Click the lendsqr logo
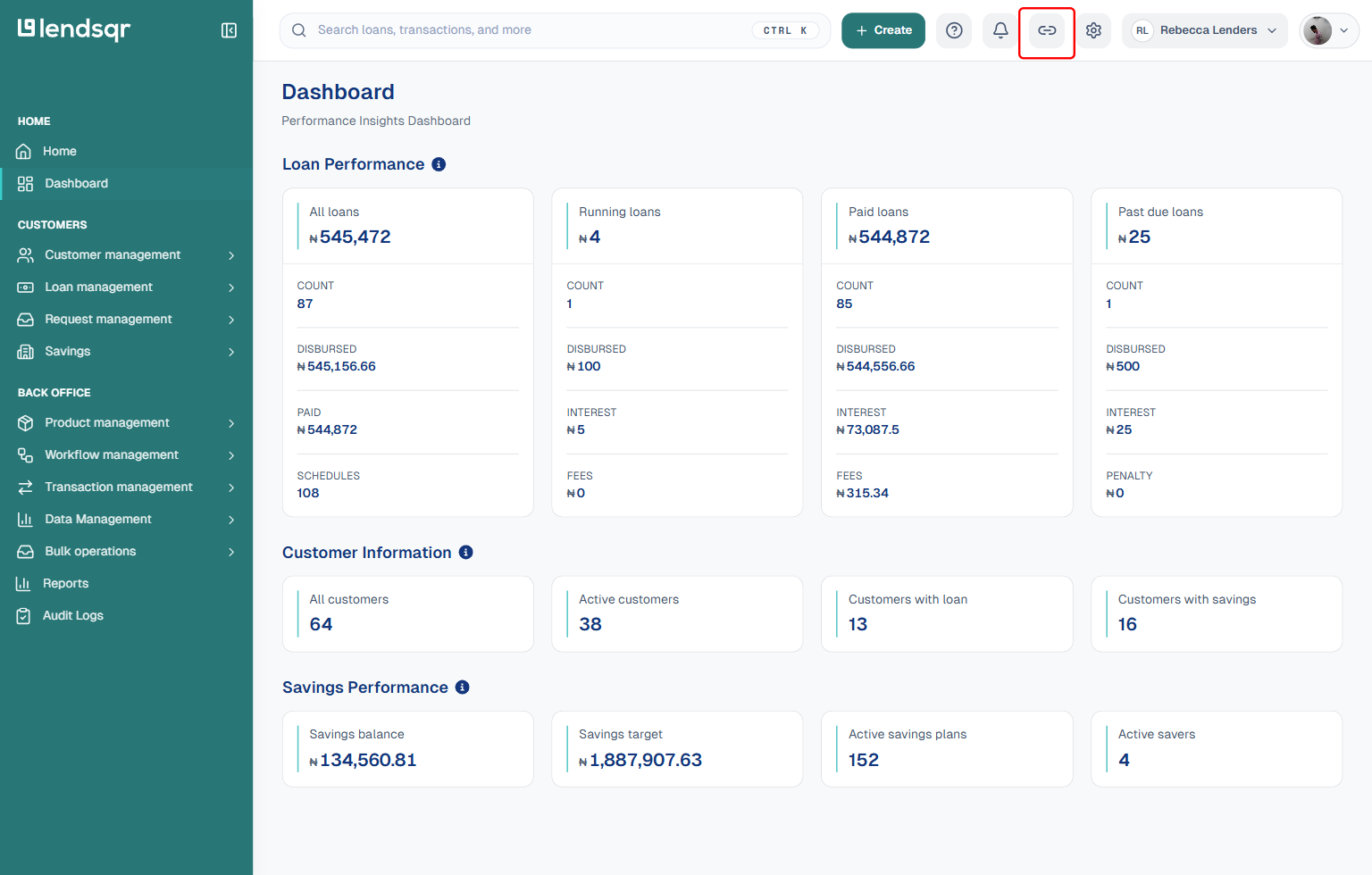Screen dimensions: 1372x875 pos(74,29)
